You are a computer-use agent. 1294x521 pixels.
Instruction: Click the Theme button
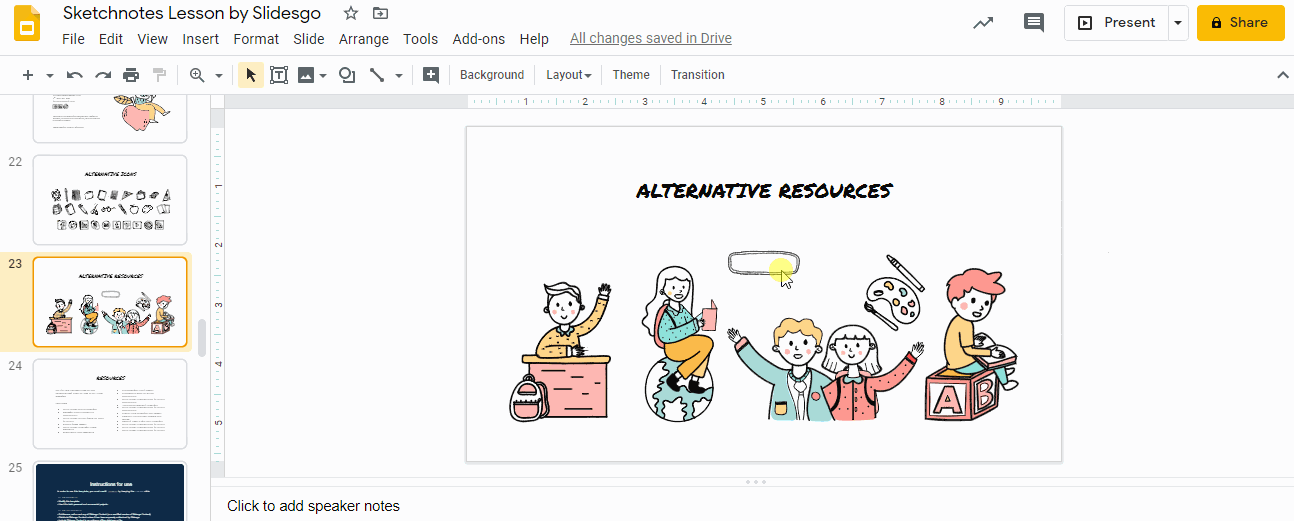click(631, 75)
